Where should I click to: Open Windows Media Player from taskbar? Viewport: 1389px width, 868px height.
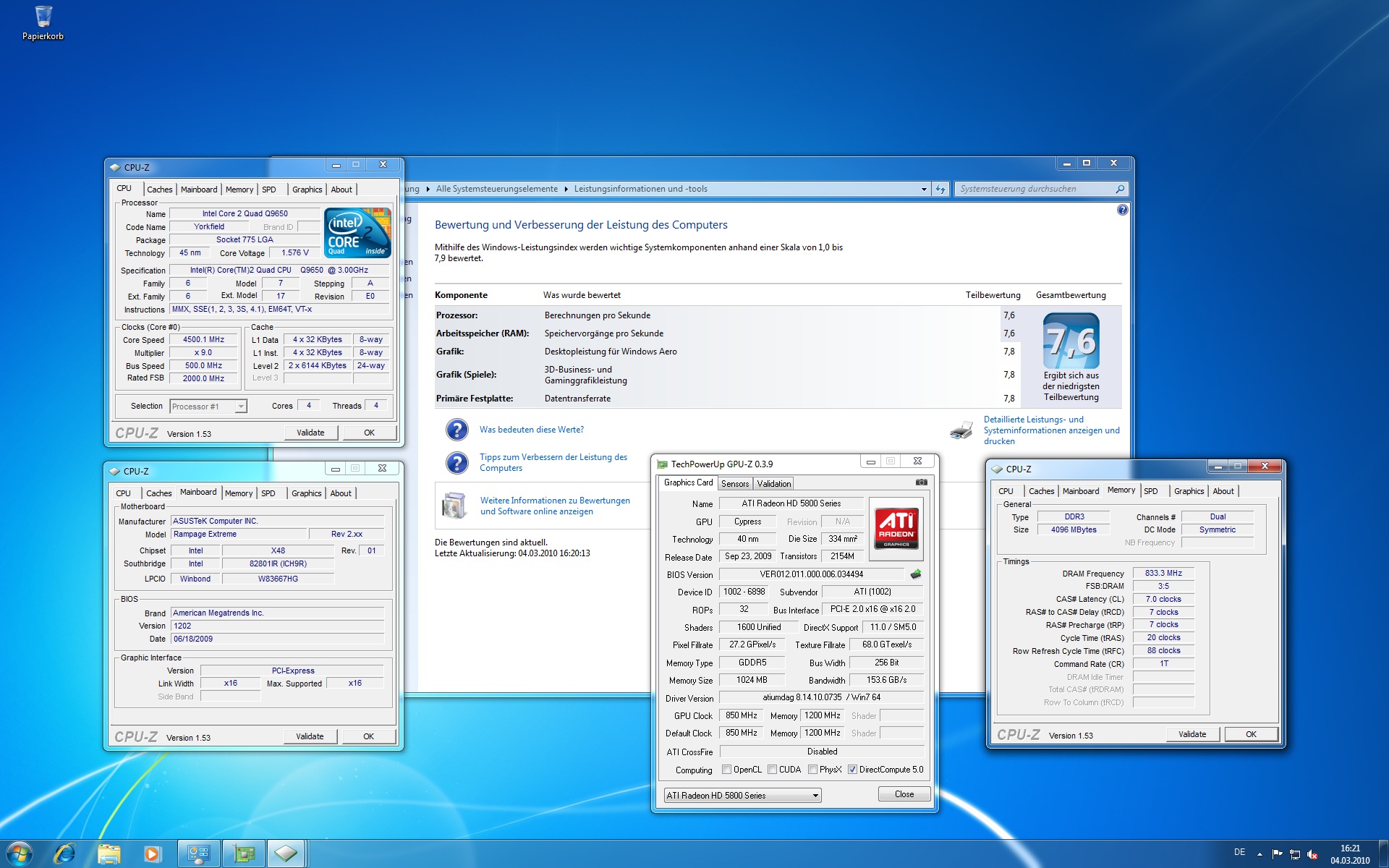click(152, 854)
